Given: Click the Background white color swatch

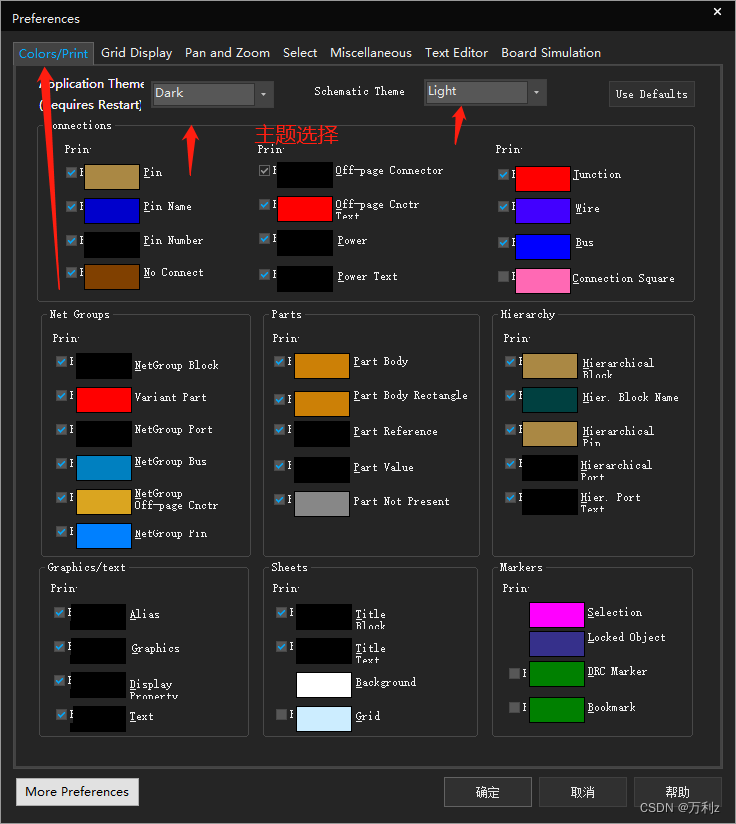Looking at the screenshot, I should tap(323, 684).
